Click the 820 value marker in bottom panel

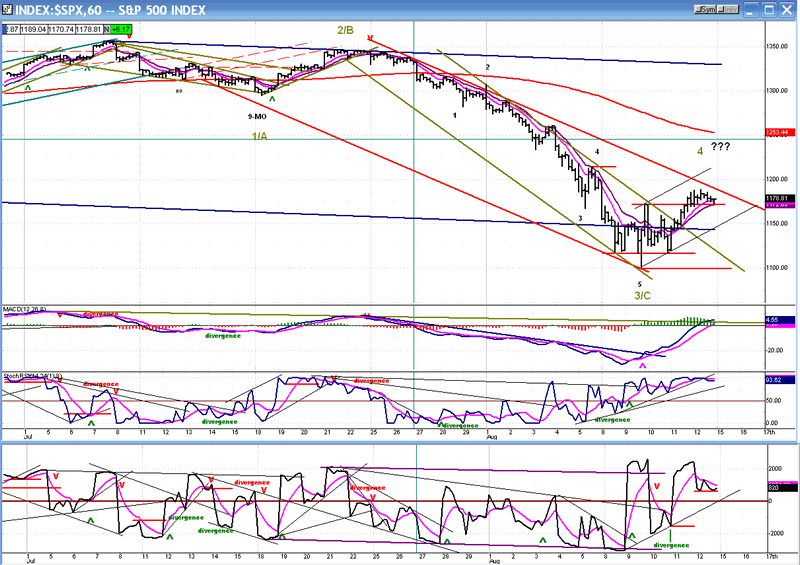click(x=774, y=486)
